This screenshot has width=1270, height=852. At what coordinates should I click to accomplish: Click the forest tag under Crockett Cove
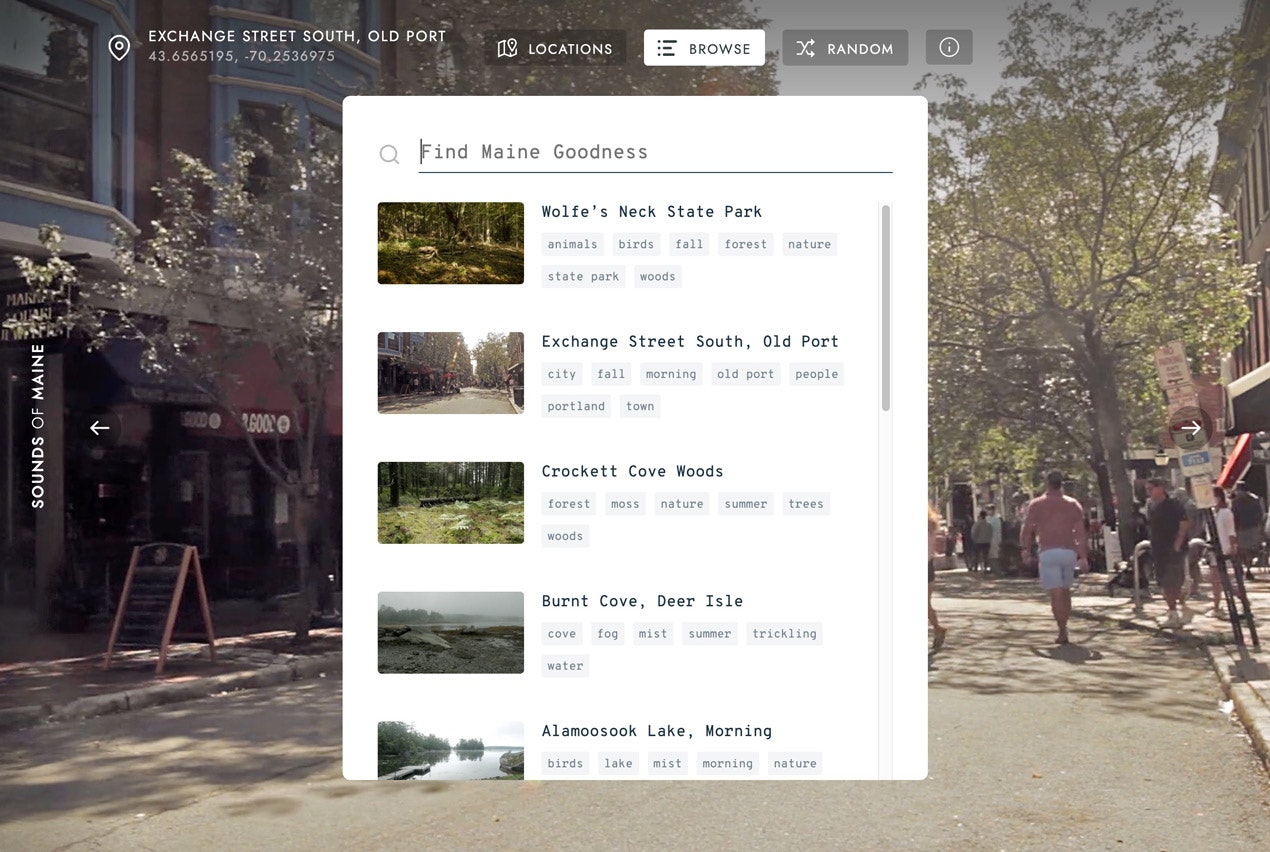coord(569,504)
